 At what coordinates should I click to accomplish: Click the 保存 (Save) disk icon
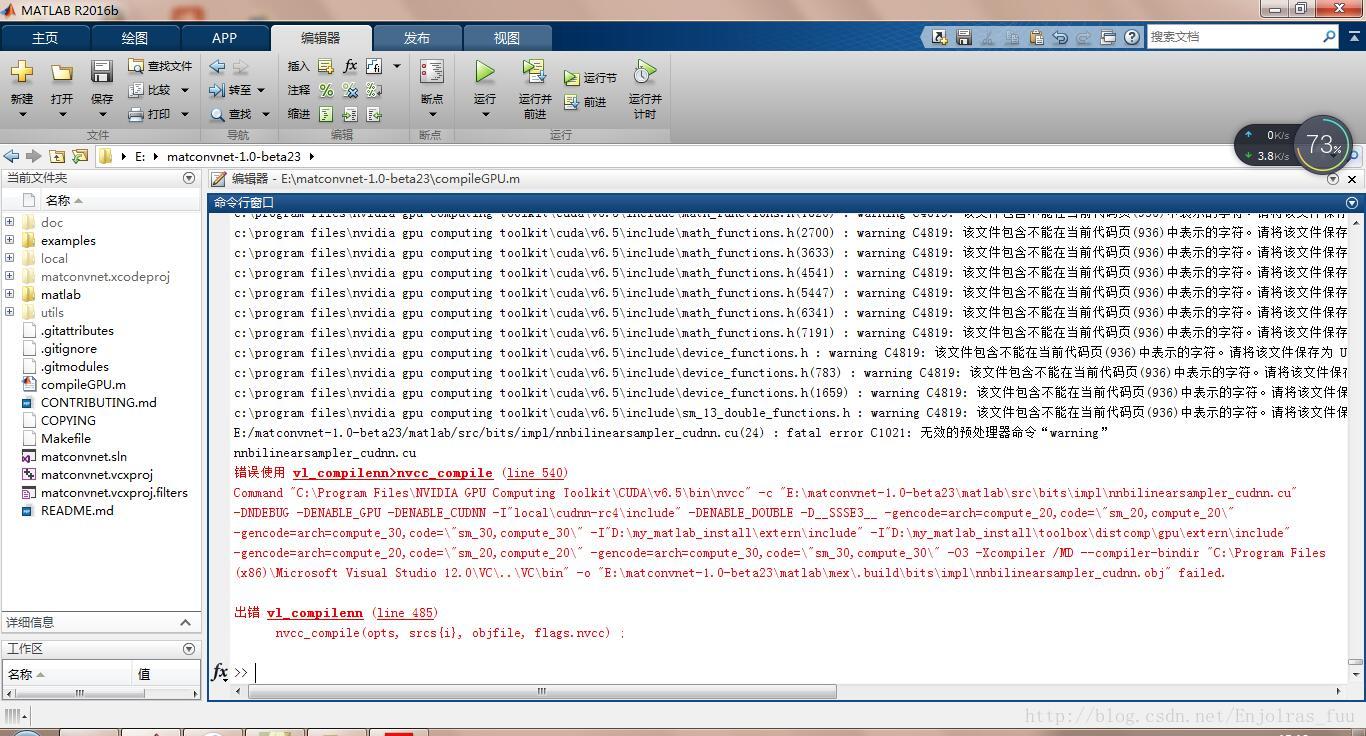click(102, 72)
